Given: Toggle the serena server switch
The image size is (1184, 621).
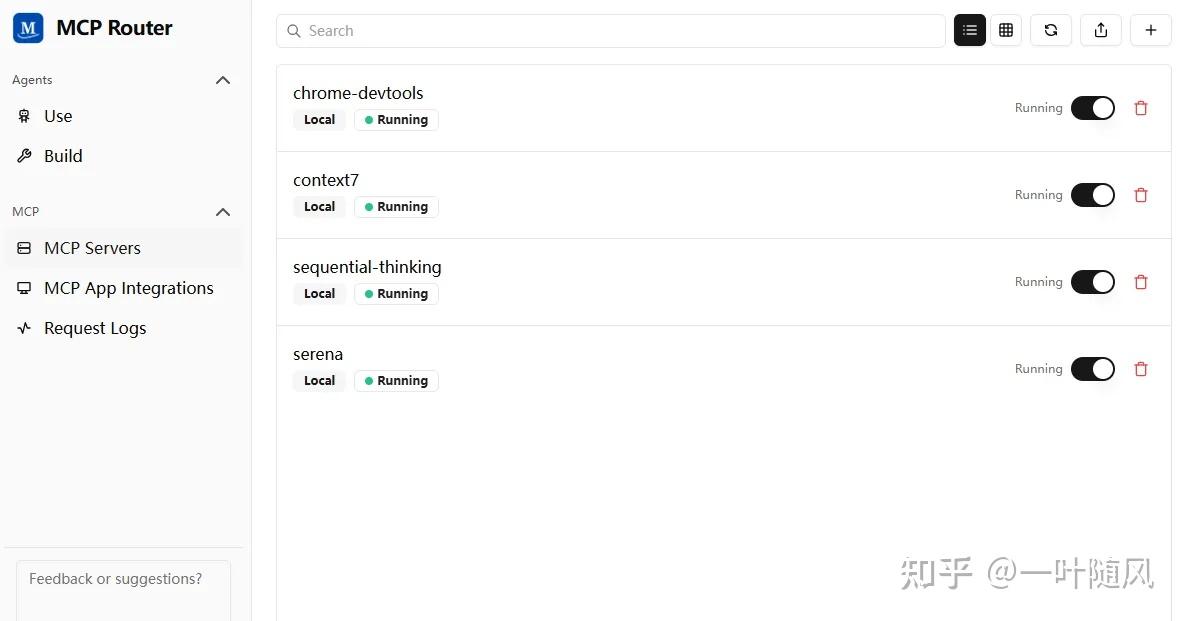Looking at the screenshot, I should click(x=1092, y=369).
